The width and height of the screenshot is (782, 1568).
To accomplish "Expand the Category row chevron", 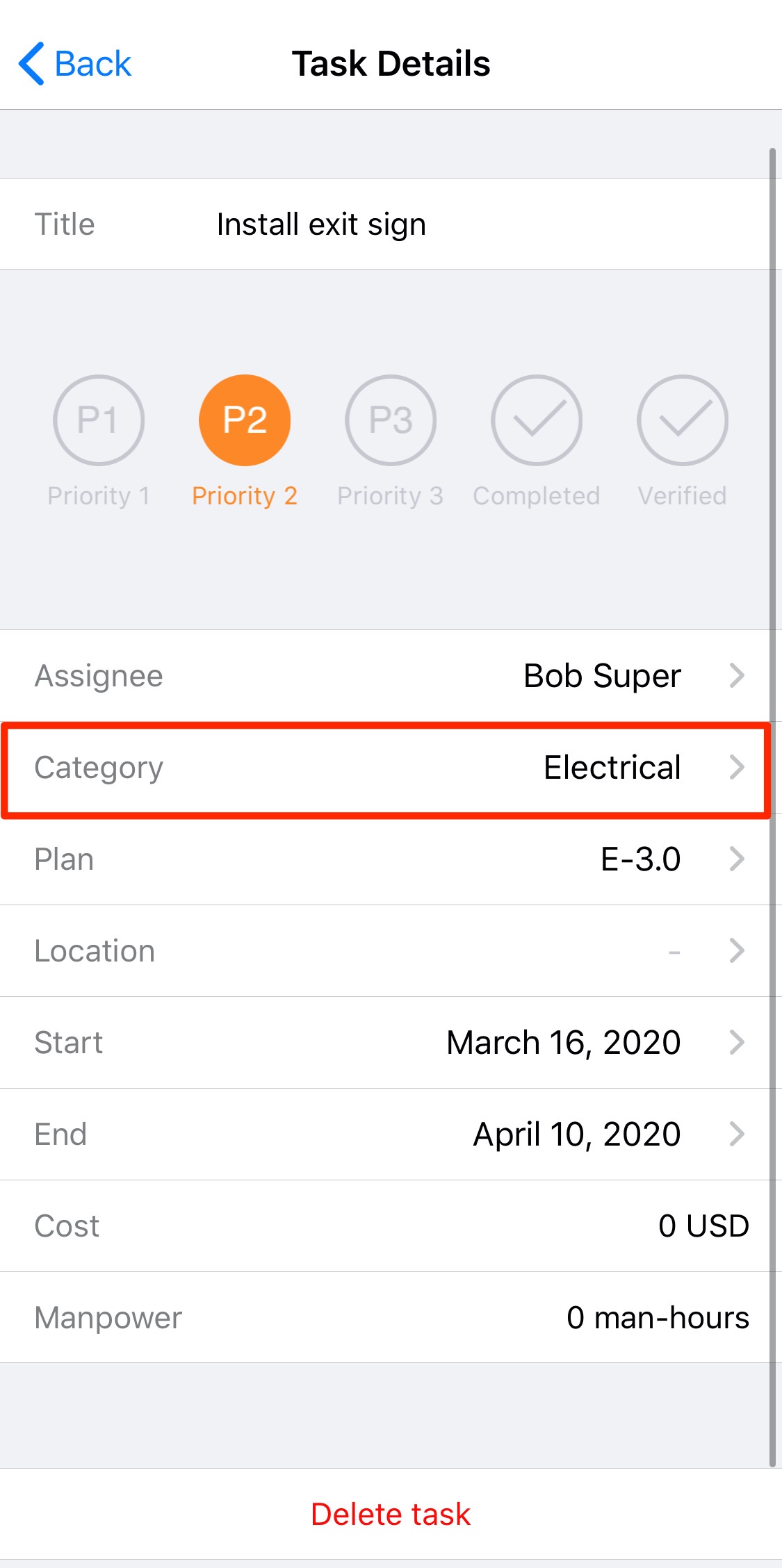I will (x=737, y=768).
